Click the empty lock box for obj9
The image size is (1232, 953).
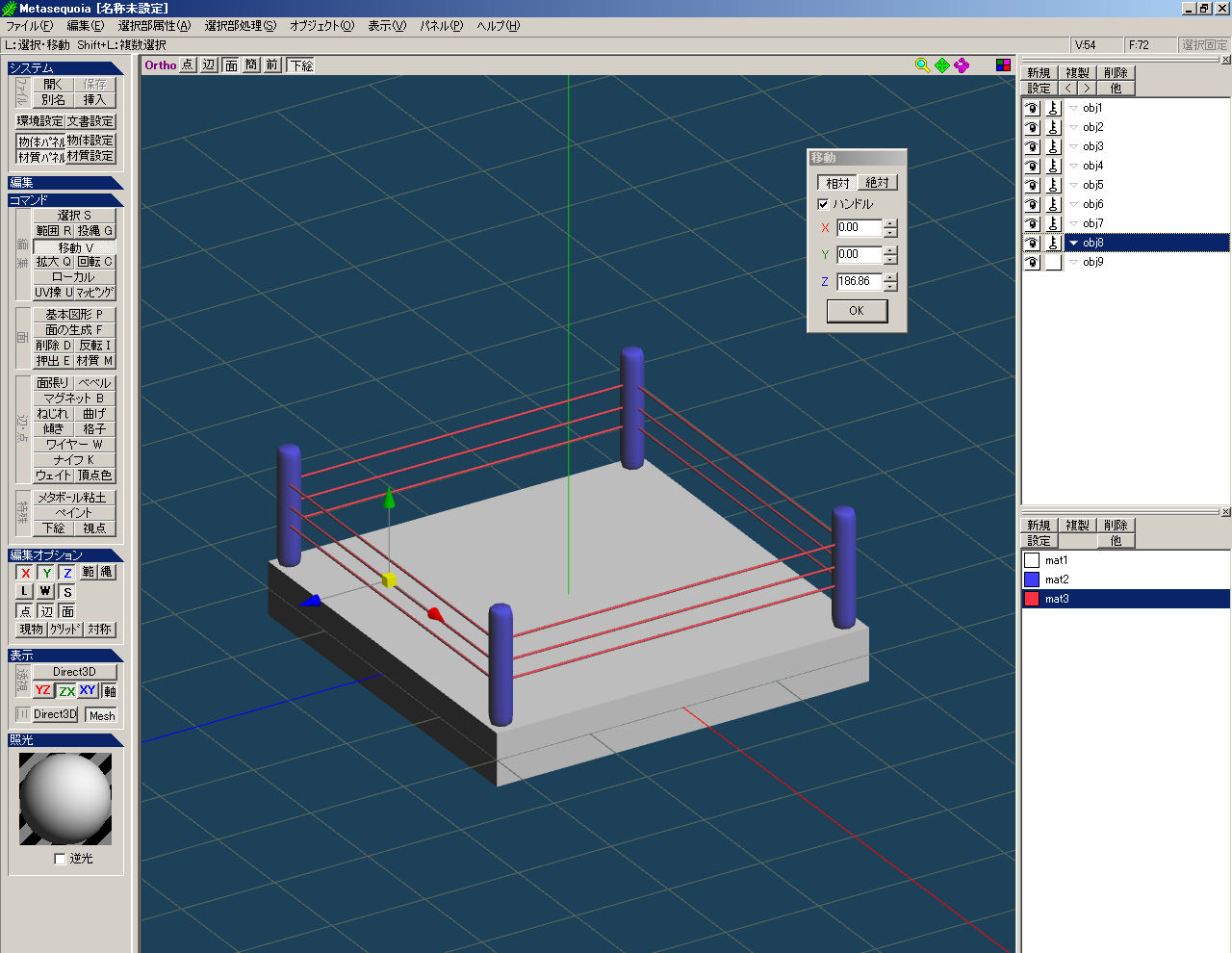[1053, 262]
